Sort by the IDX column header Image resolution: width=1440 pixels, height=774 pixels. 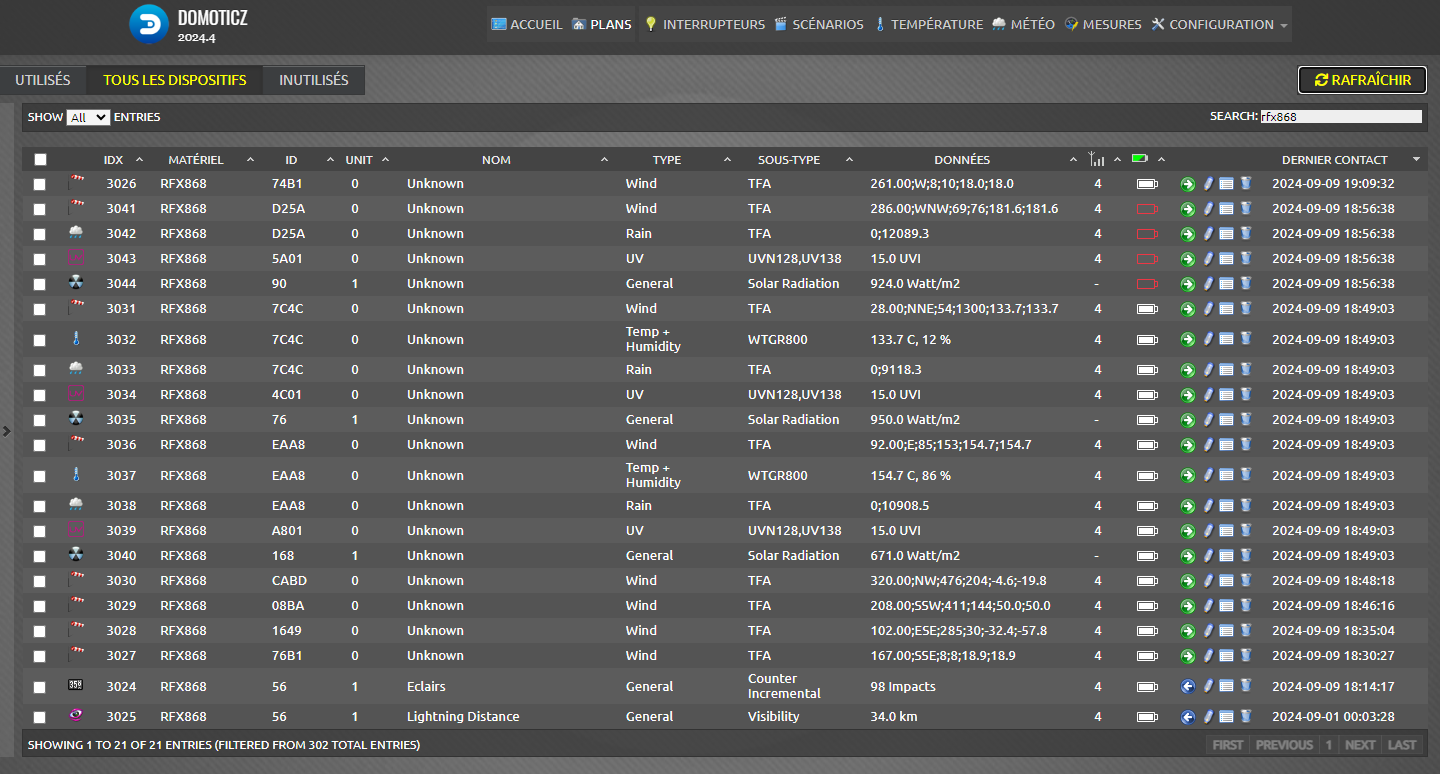coord(113,160)
